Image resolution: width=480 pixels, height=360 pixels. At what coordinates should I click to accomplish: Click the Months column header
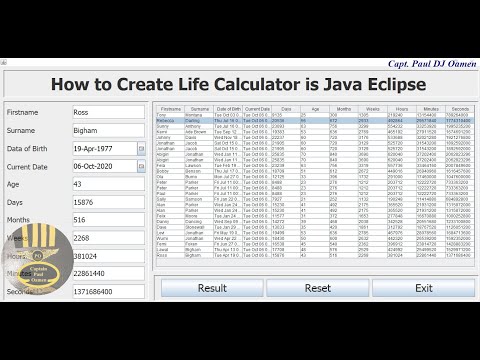coord(344,109)
